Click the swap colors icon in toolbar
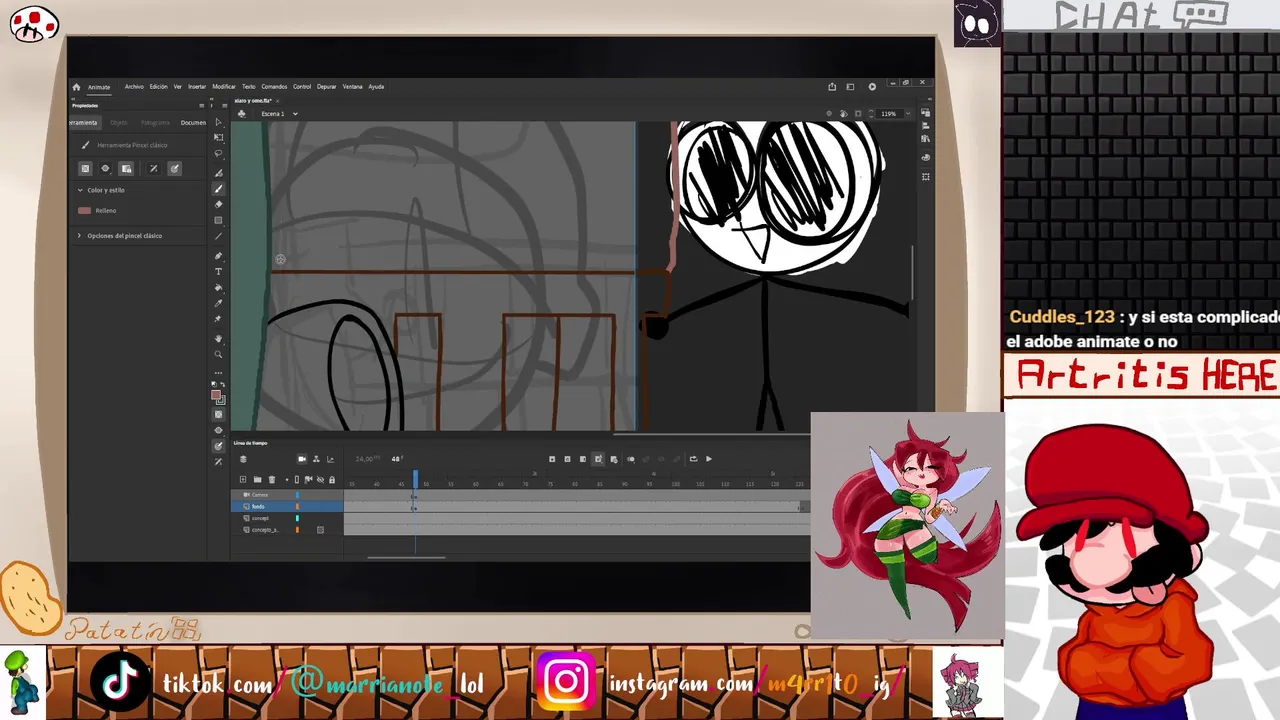Screen dimensions: 1280x720 (x=225, y=384)
